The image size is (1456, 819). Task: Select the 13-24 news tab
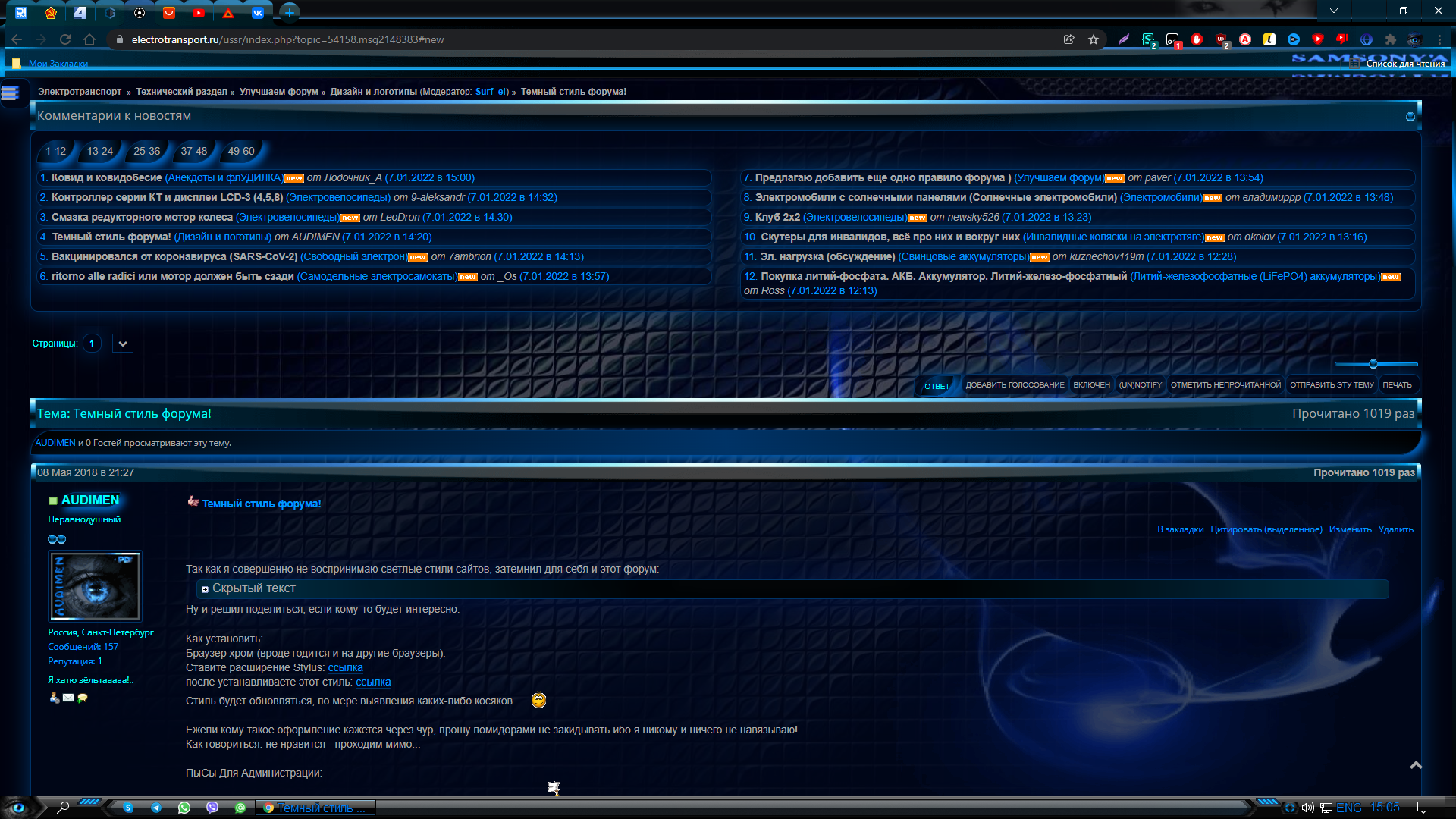point(99,151)
